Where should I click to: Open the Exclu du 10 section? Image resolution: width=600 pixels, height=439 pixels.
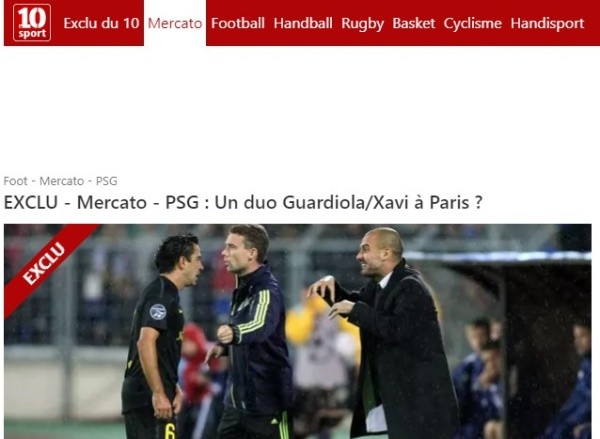click(101, 23)
